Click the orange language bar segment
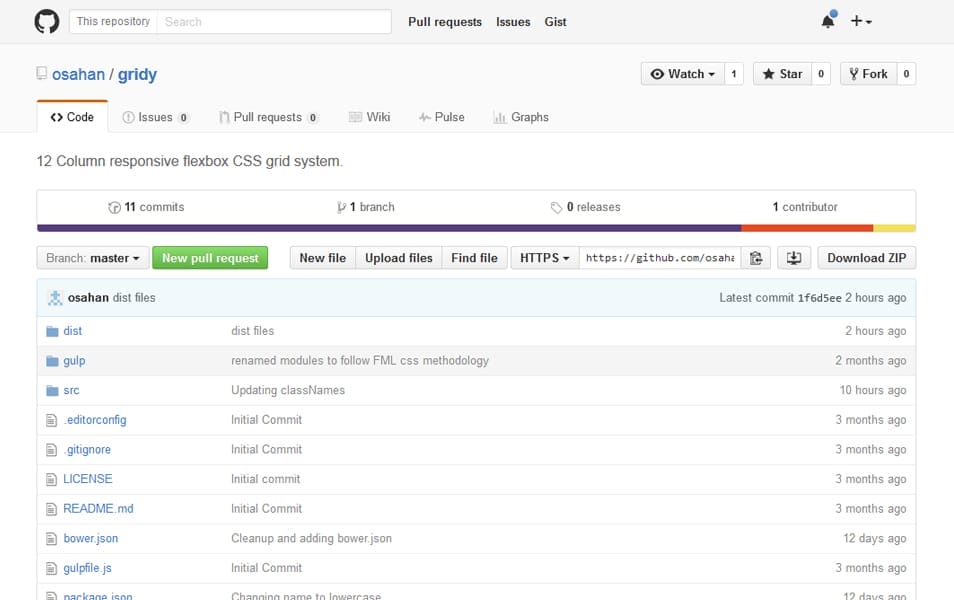954x600 pixels. coord(807,228)
